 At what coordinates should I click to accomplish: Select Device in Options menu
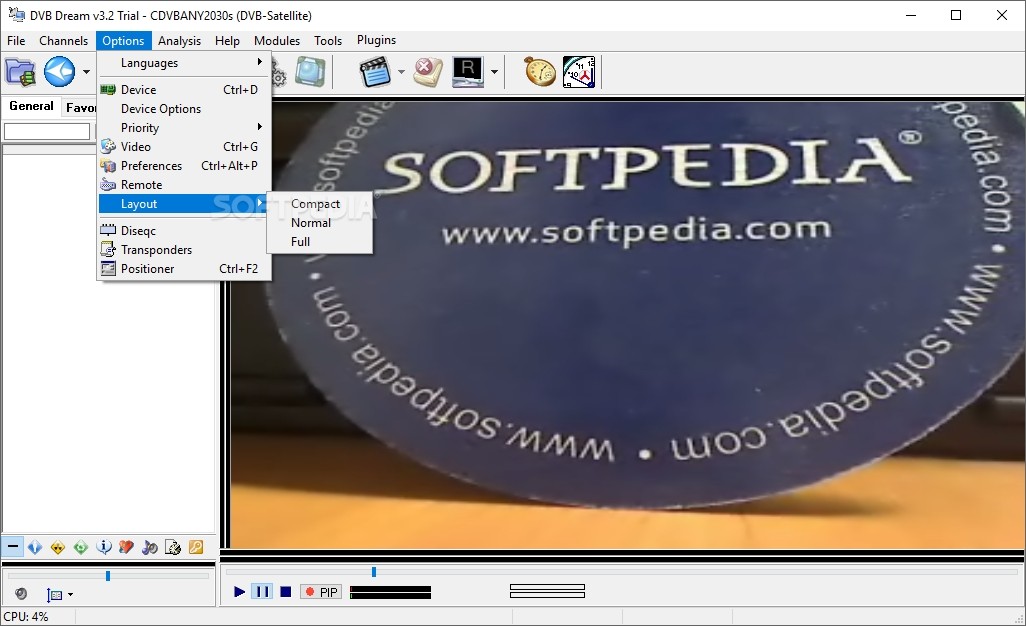(184, 90)
